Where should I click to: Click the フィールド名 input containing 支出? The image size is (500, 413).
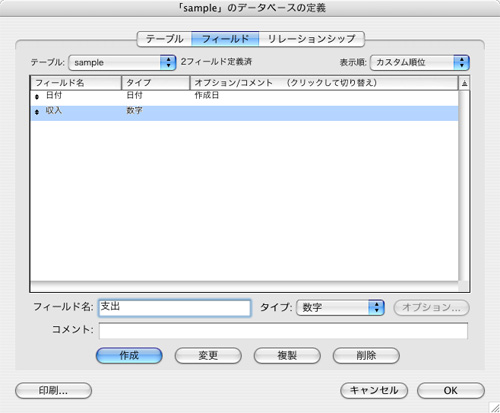(175, 308)
